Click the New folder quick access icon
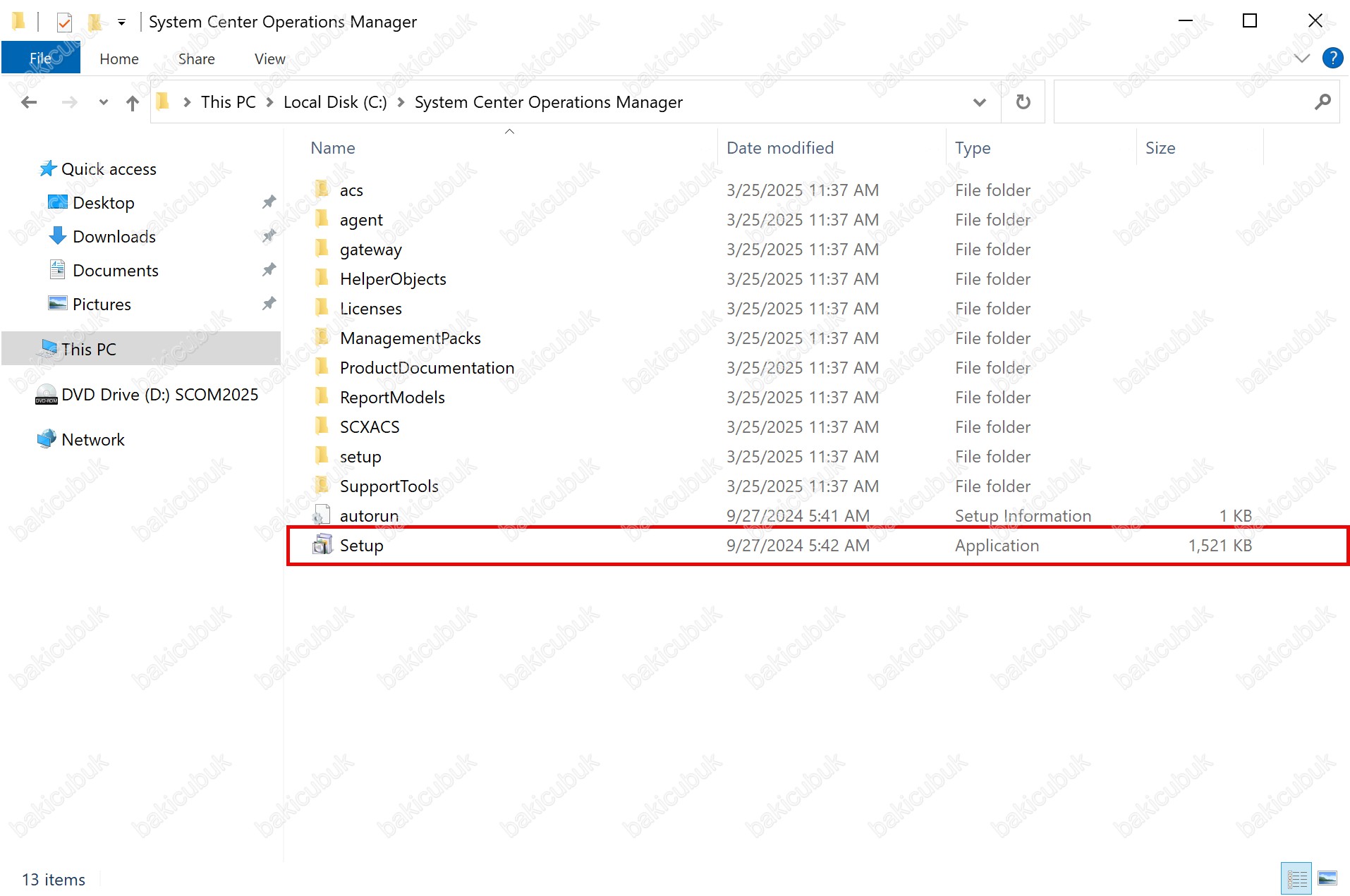This screenshot has height=896, width=1350. [x=95, y=22]
